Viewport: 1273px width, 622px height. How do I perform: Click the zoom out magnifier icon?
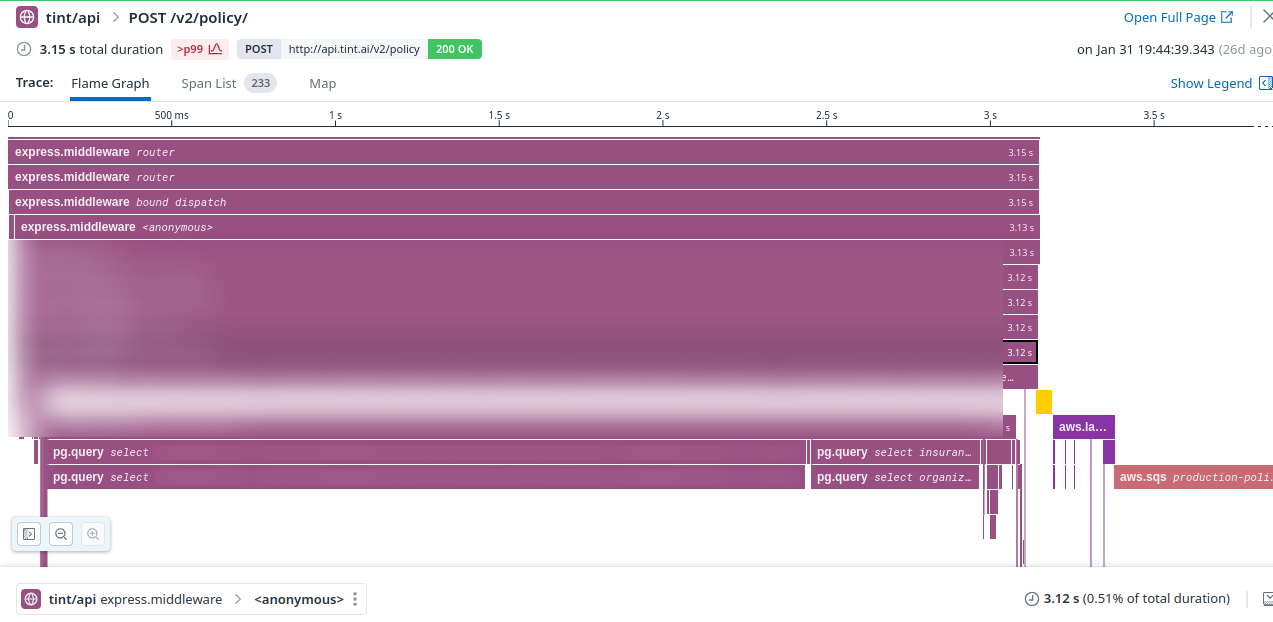61,534
